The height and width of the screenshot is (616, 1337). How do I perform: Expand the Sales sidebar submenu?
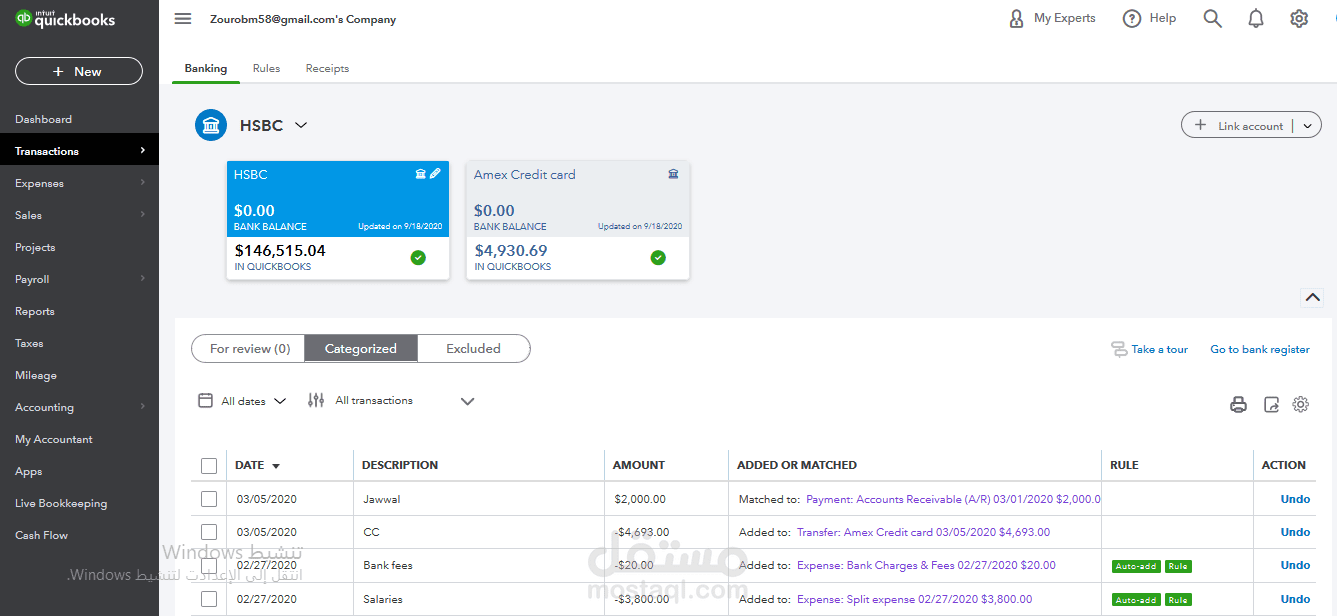[x=143, y=215]
